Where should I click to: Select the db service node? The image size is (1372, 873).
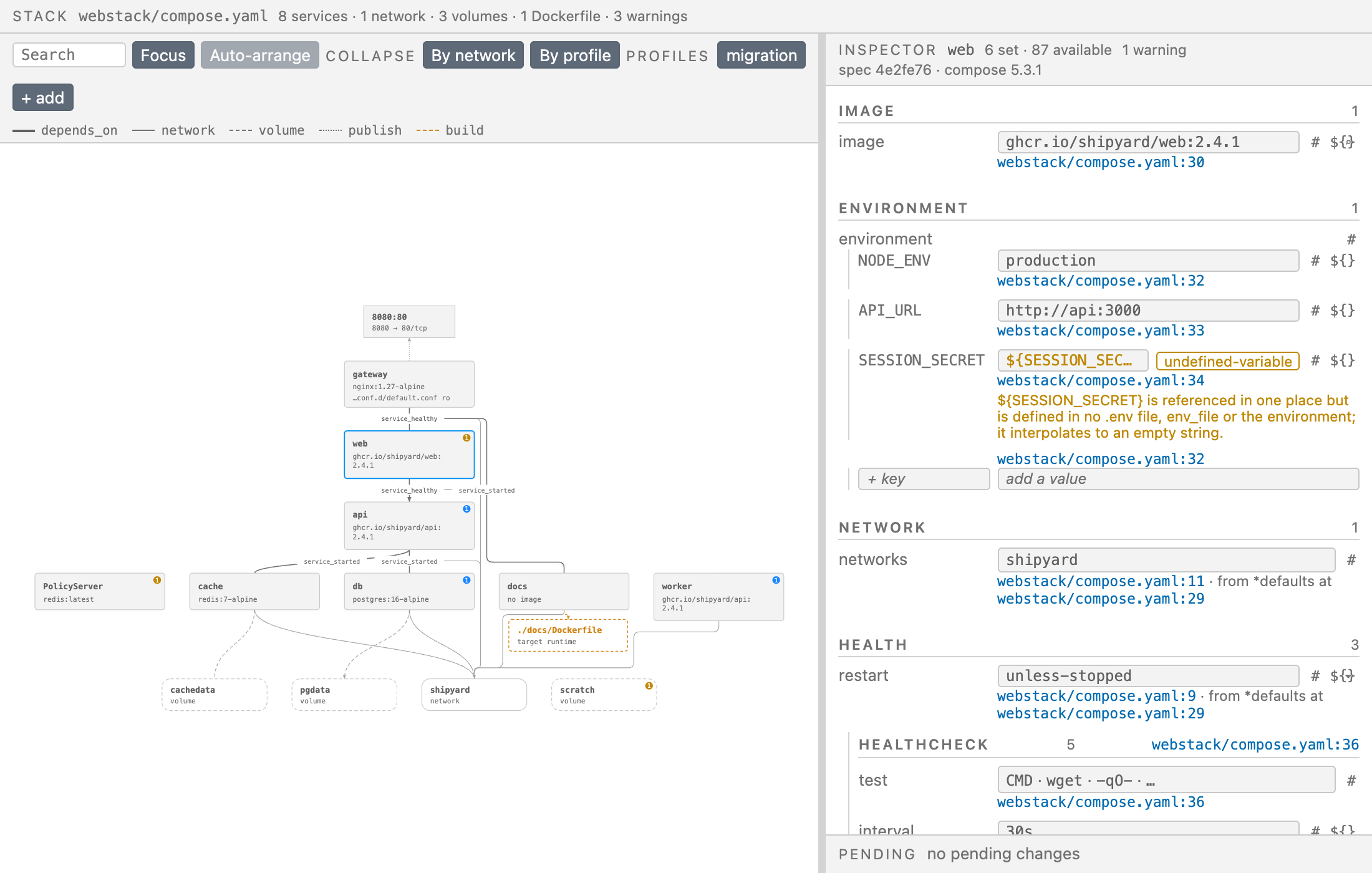(409, 592)
